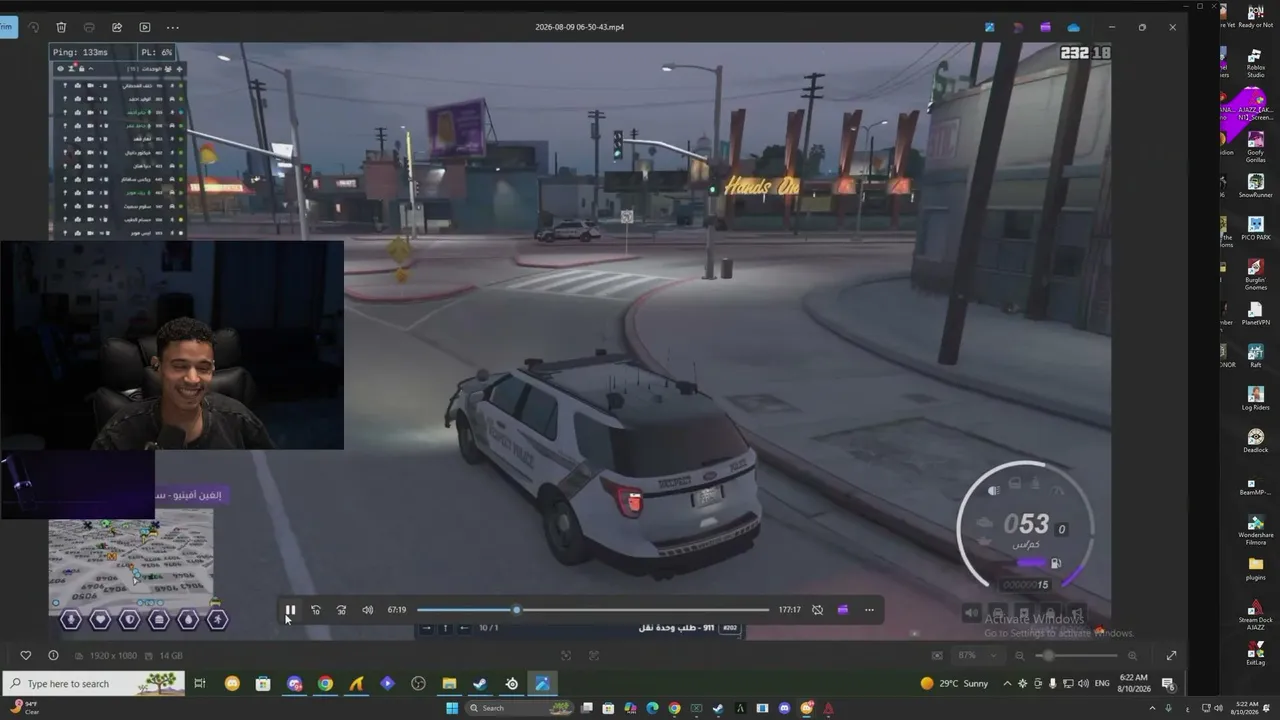1280x720 pixels.
Task: Open Chrome on the inner taskbar
Action: [325, 684]
